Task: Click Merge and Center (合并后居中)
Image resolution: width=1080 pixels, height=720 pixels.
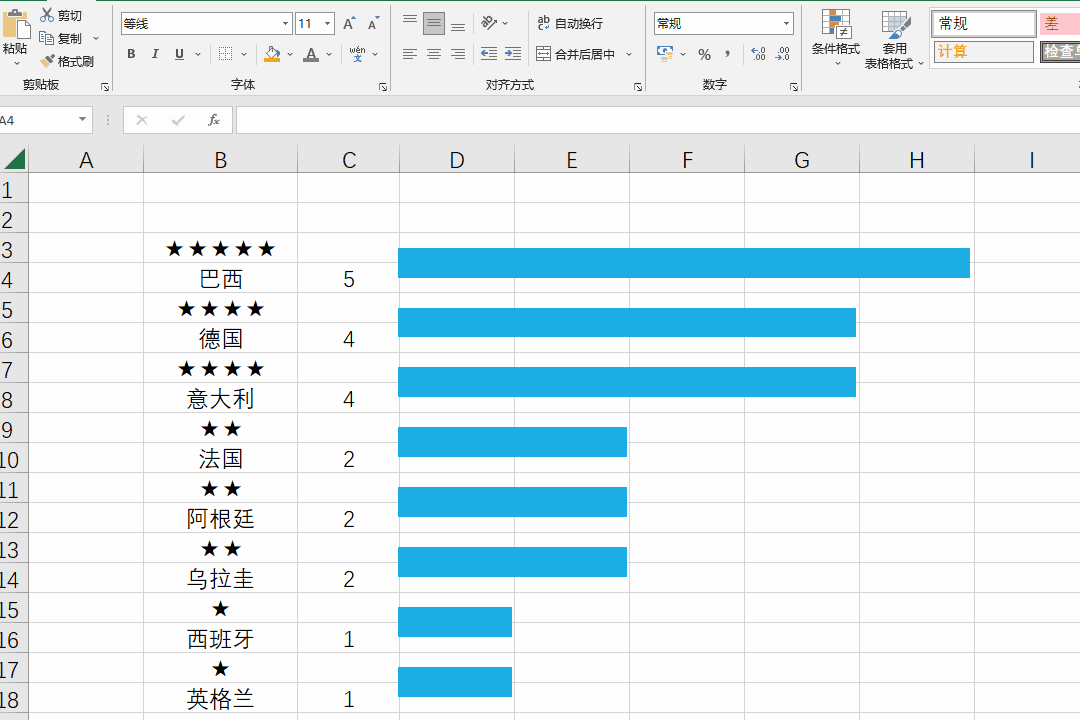Action: click(576, 54)
